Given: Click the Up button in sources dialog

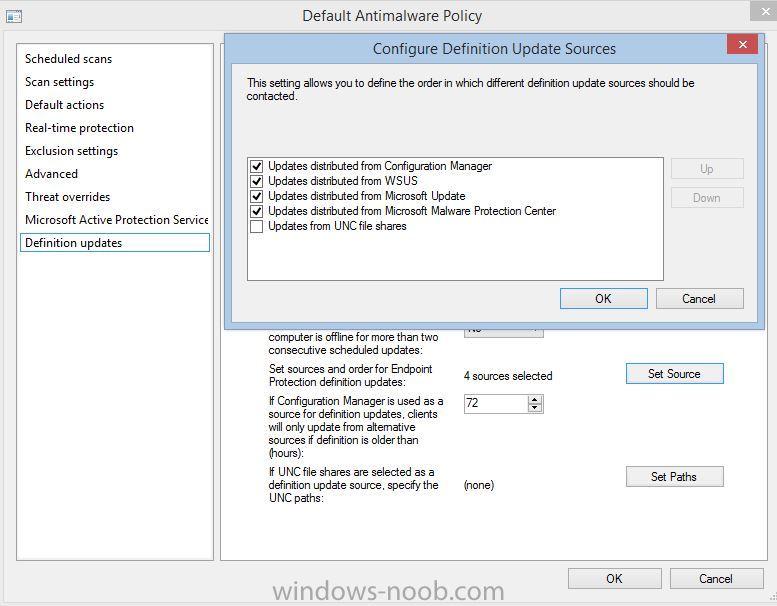Looking at the screenshot, I should click(x=707, y=169).
